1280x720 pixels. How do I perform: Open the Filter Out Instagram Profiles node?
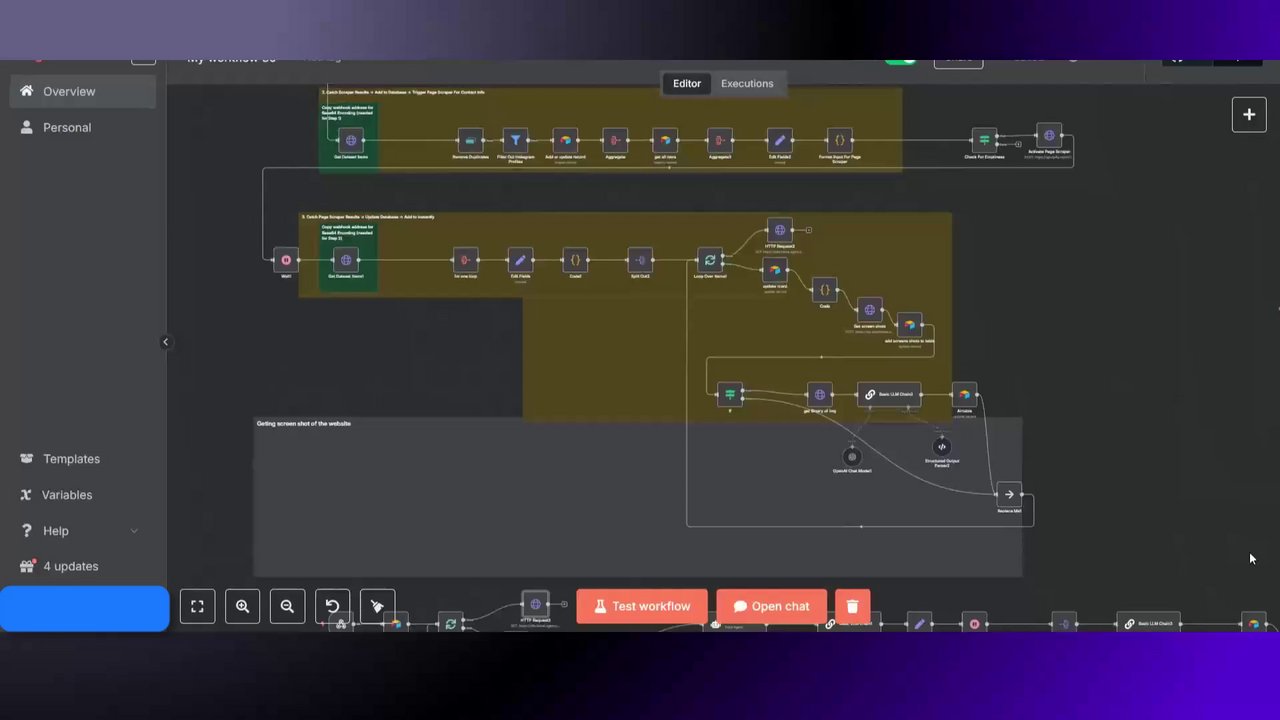tap(516, 141)
